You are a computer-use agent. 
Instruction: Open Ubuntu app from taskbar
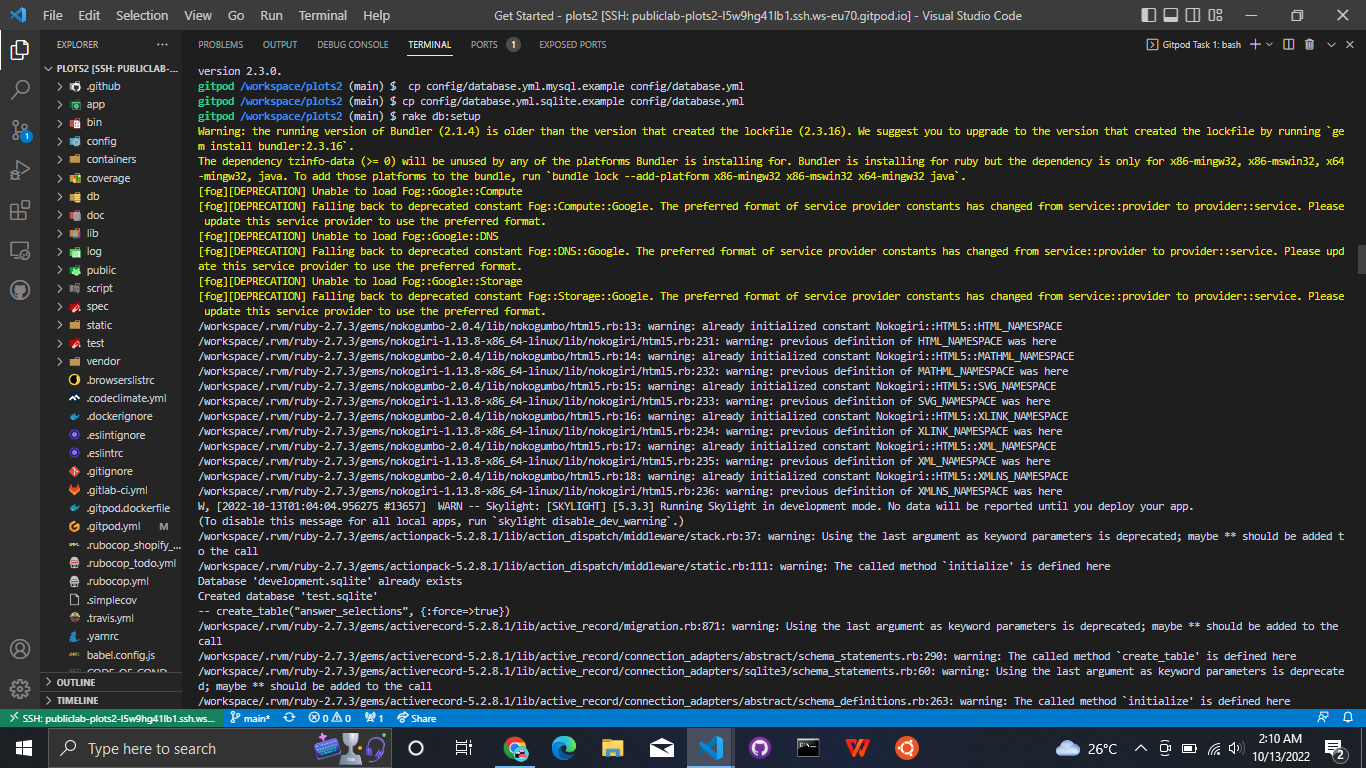pyautogui.click(x=907, y=748)
